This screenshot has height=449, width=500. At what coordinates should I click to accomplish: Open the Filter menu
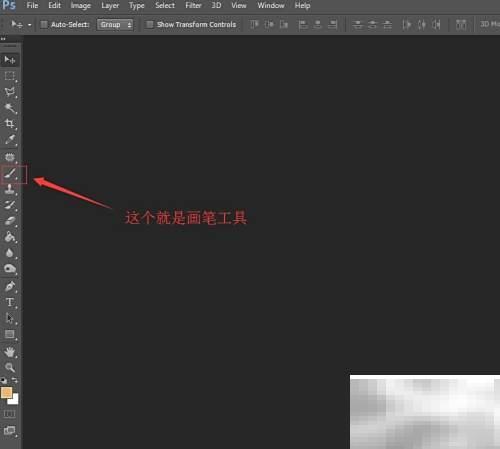(x=193, y=6)
